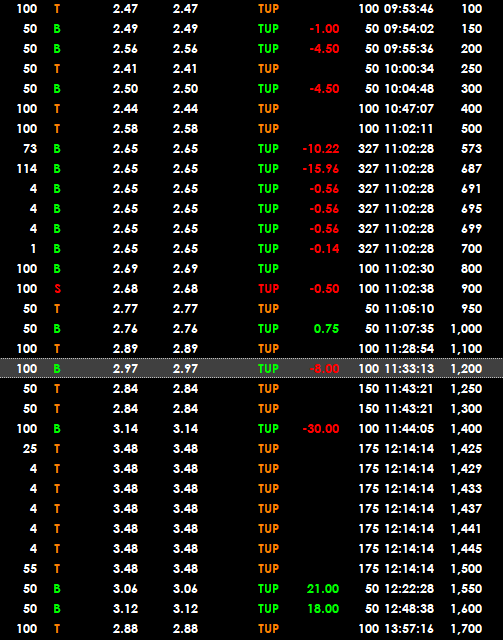This screenshot has height=640, width=503.
Task: Click price 2.88 in first price column
Action: pos(125,629)
